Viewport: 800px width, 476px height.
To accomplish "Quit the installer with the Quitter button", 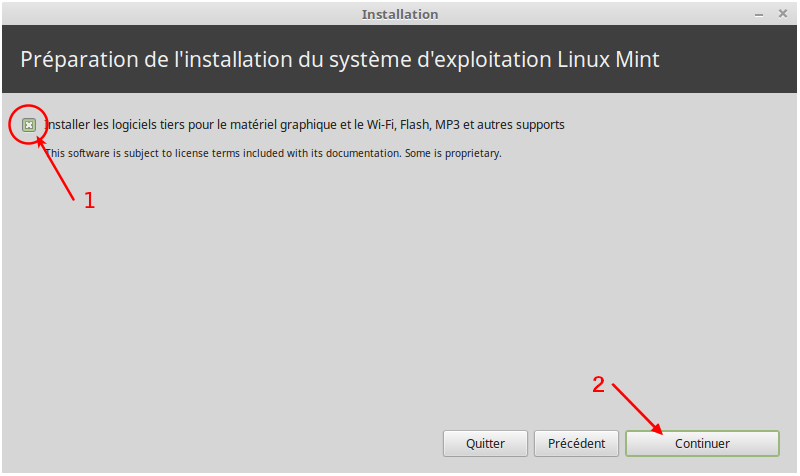I will click(x=485, y=443).
